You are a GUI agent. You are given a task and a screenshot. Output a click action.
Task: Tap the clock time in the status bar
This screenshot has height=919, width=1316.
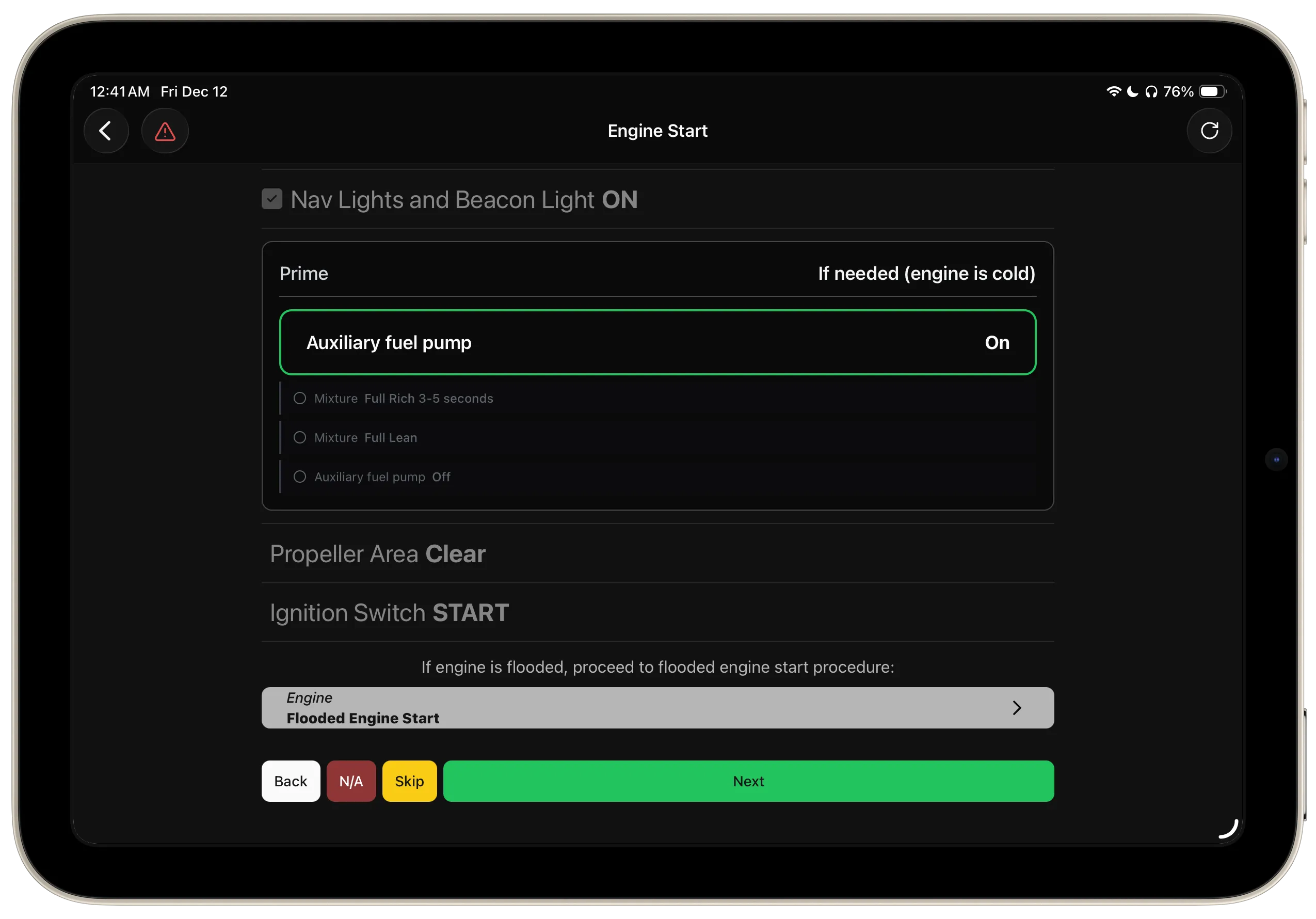coord(119,90)
